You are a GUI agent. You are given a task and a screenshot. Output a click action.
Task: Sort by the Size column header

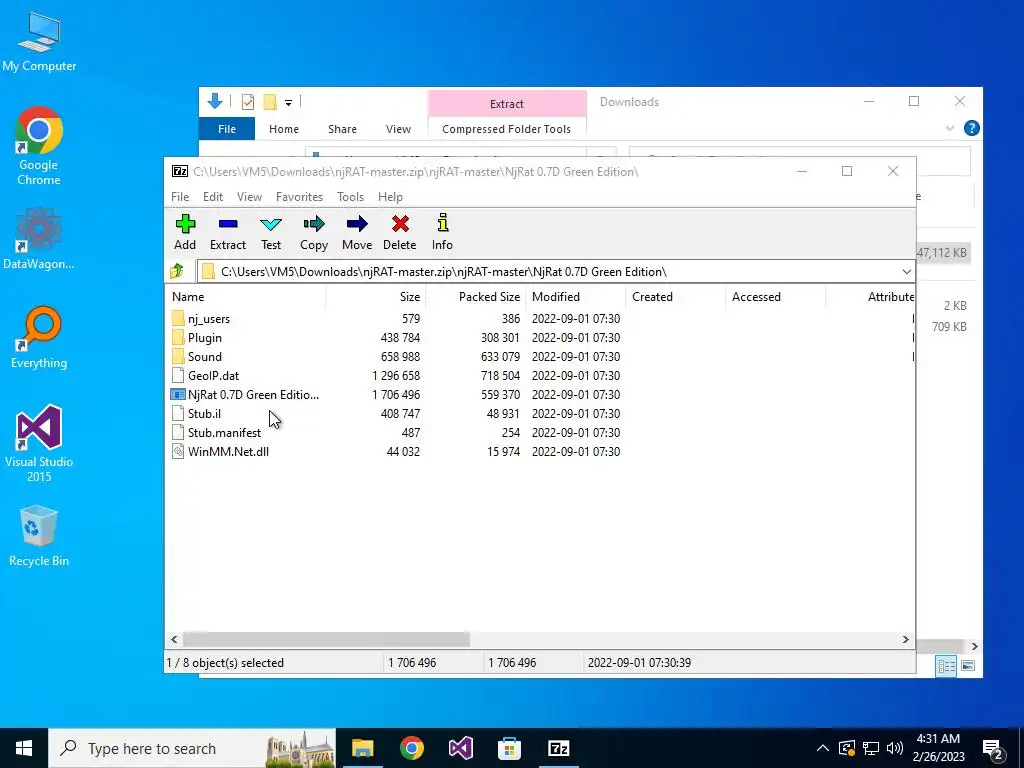pos(376,296)
